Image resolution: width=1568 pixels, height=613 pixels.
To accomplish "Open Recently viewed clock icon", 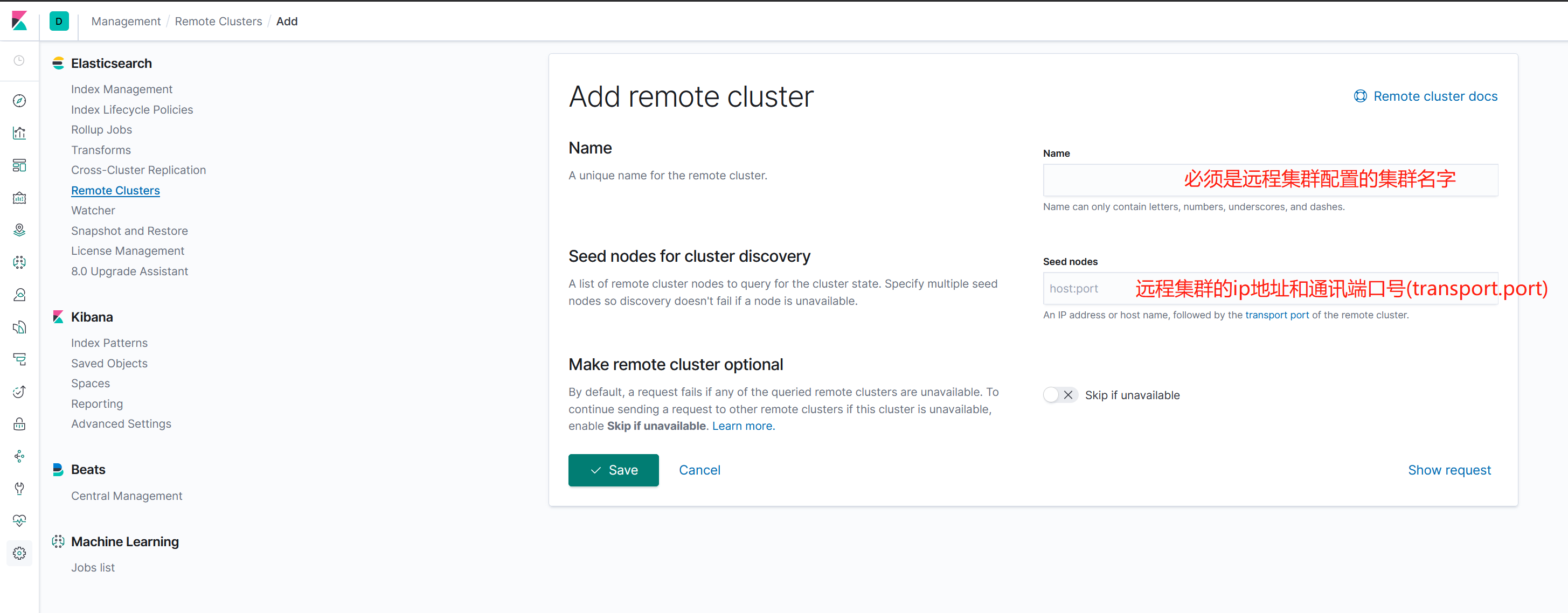I will (19, 61).
